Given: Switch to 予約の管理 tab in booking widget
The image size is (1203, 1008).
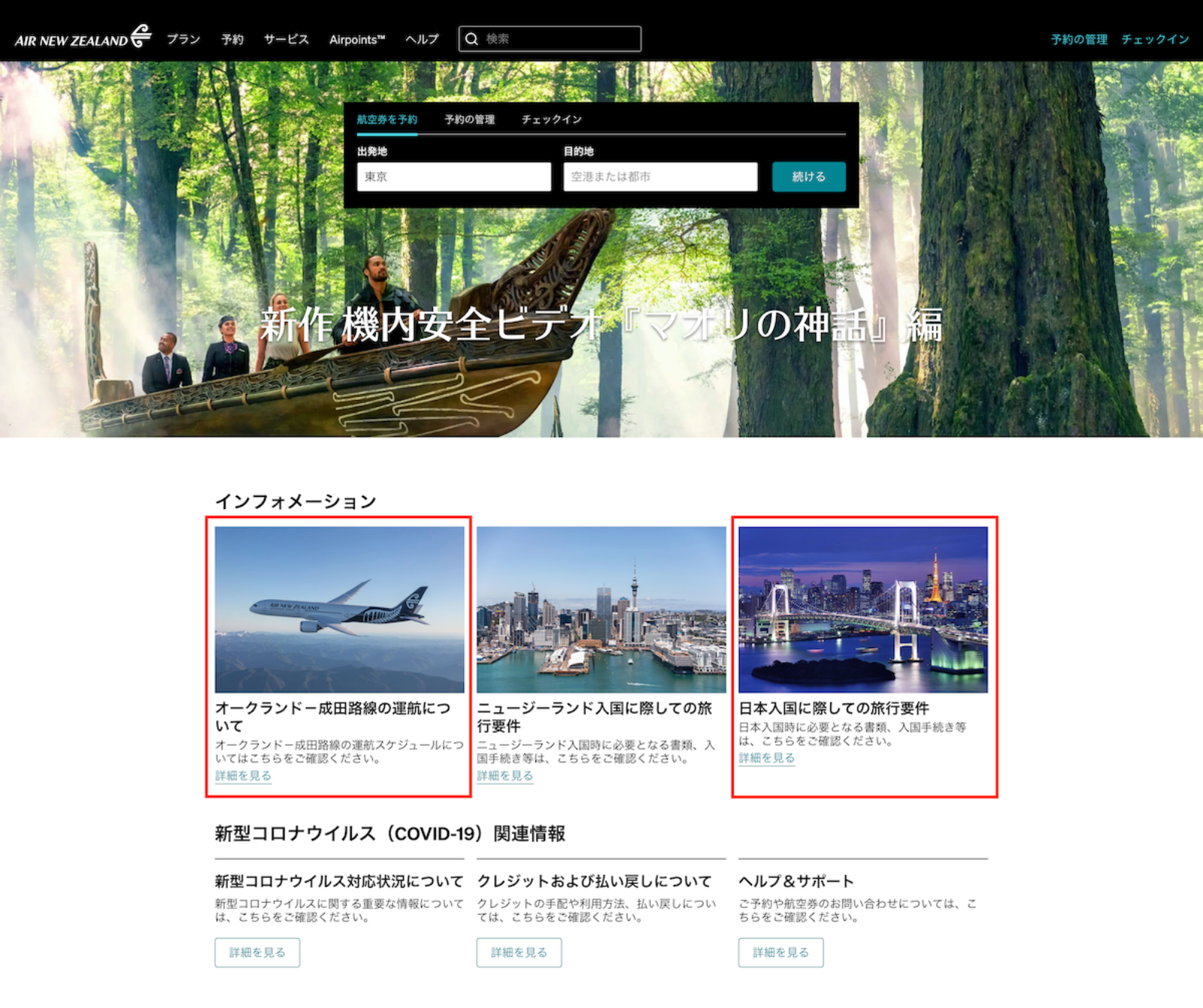Looking at the screenshot, I should pyautogui.click(x=469, y=120).
